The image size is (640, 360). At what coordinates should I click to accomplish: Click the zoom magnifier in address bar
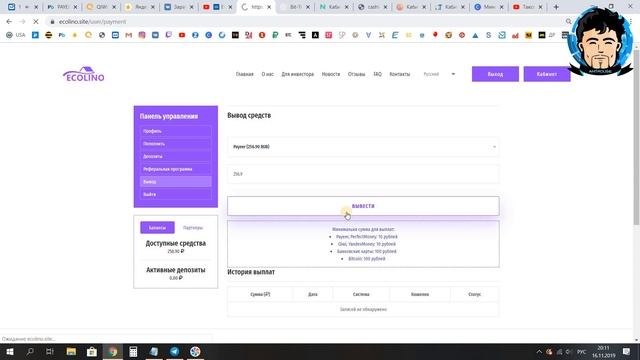coord(568,22)
